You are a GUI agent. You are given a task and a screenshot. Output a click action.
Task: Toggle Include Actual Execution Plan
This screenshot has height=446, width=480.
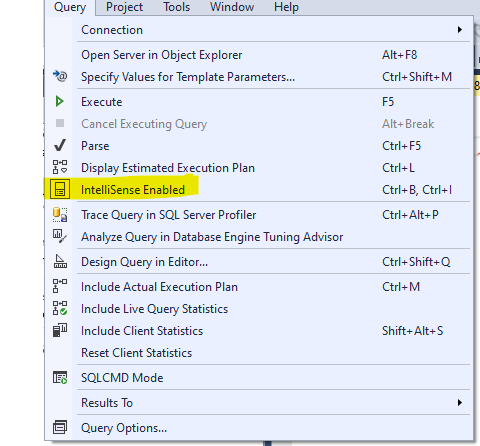258,287
